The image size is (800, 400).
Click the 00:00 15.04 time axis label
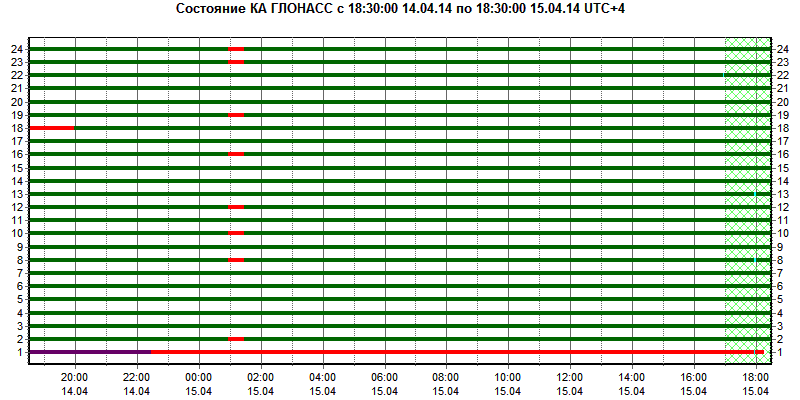(199, 382)
